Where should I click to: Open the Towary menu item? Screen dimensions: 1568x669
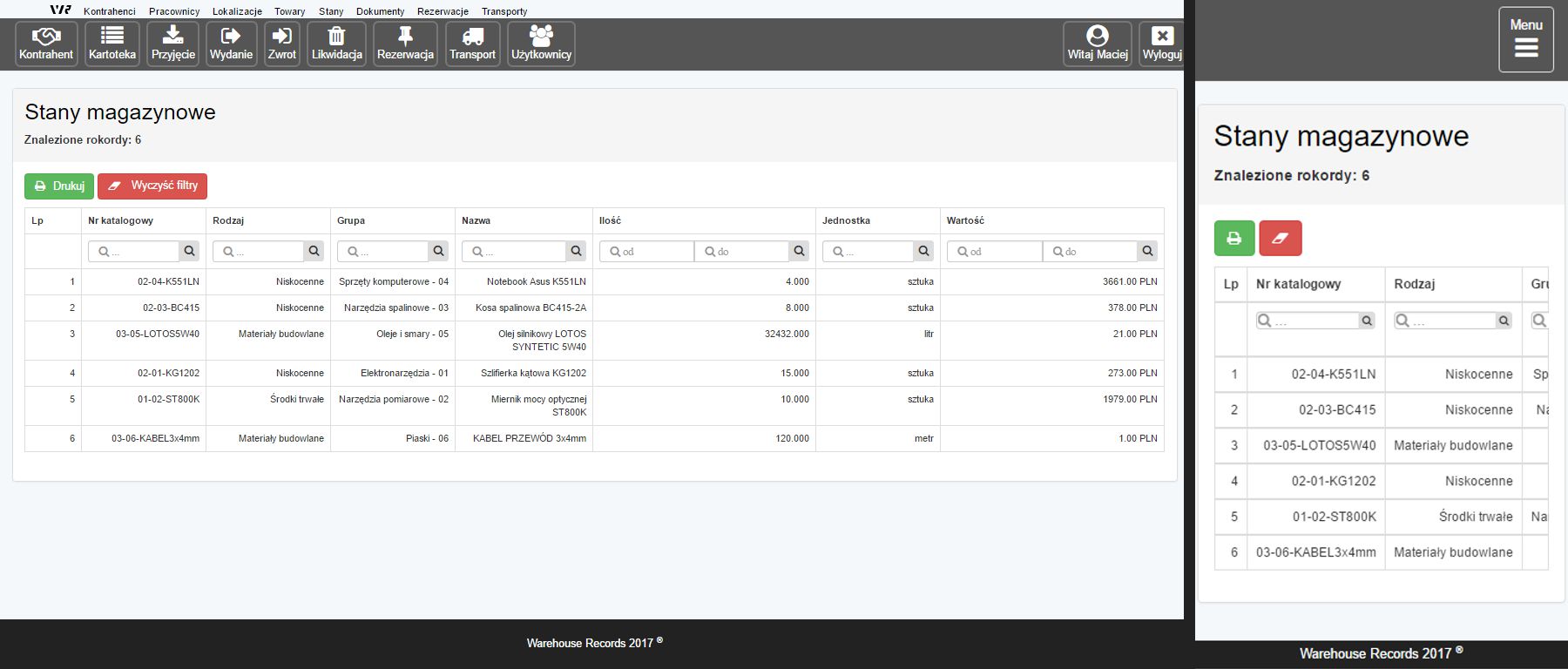click(290, 11)
